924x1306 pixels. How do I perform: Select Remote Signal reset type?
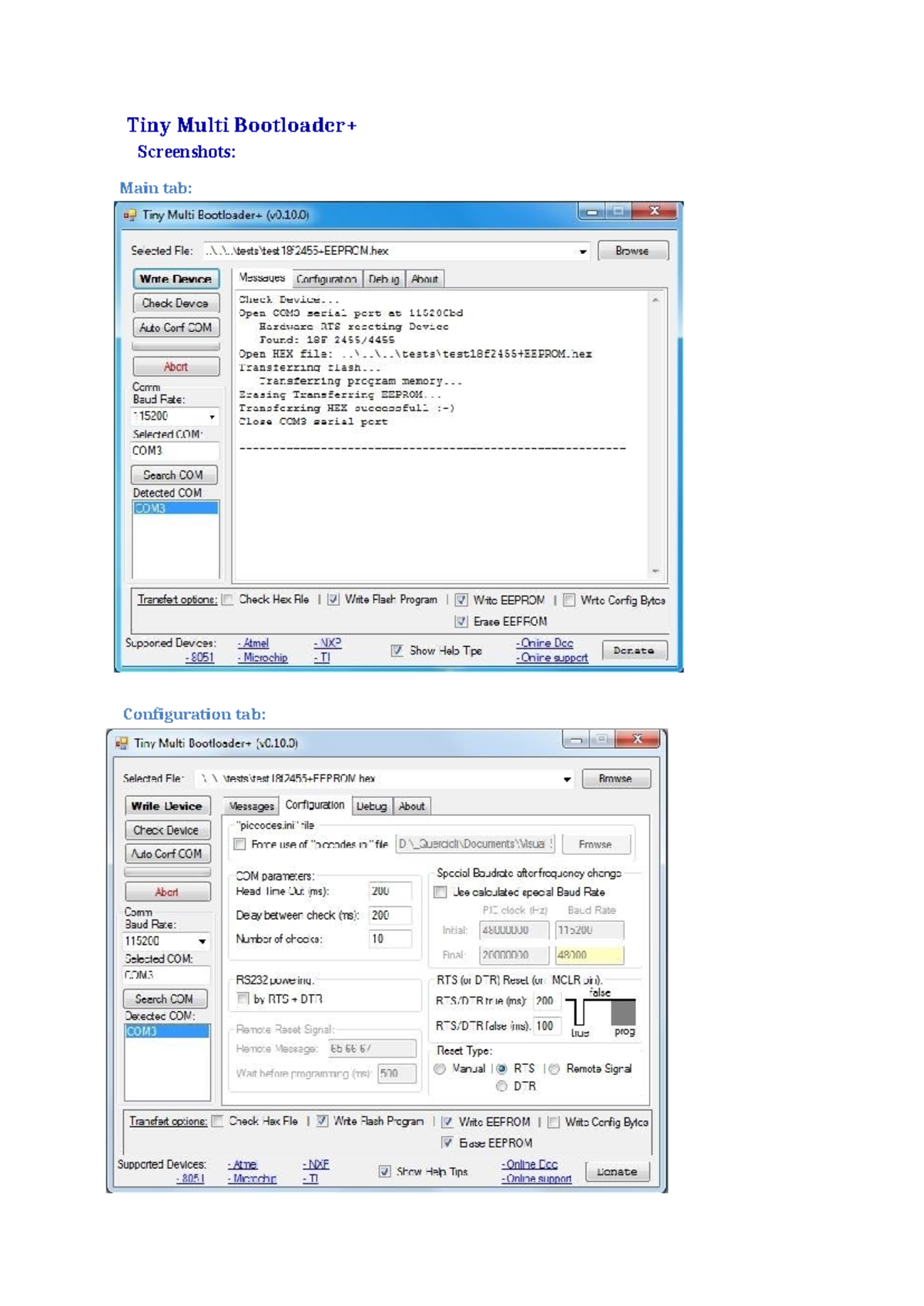(x=554, y=1069)
